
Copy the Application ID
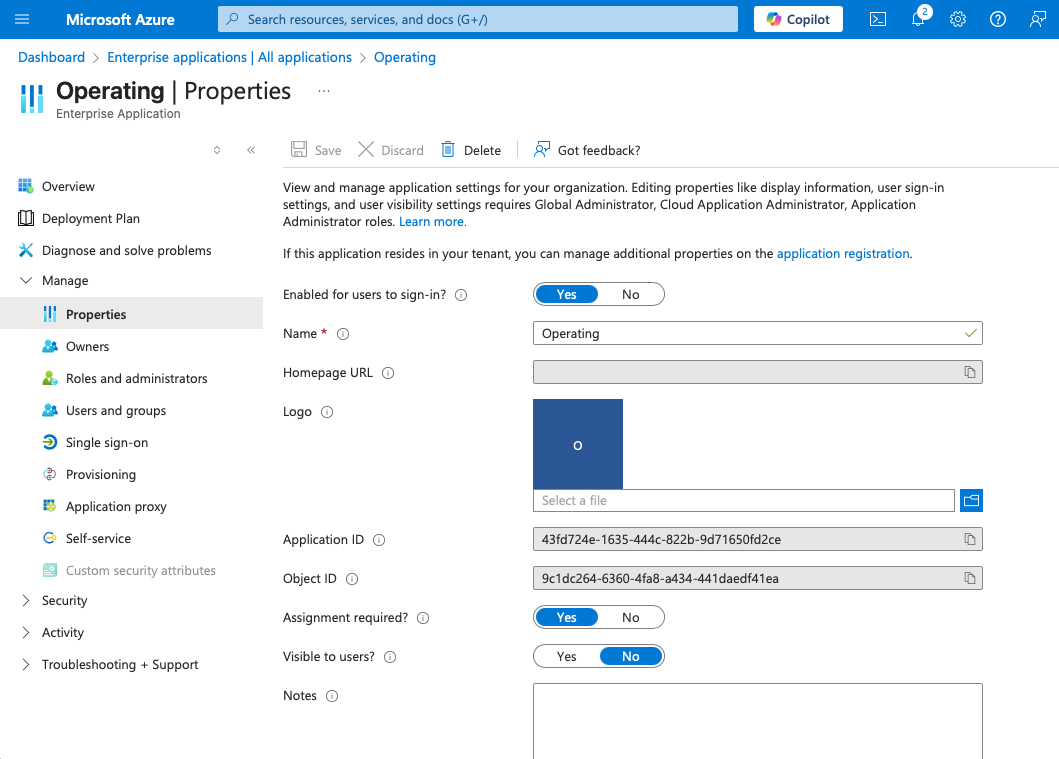point(970,539)
